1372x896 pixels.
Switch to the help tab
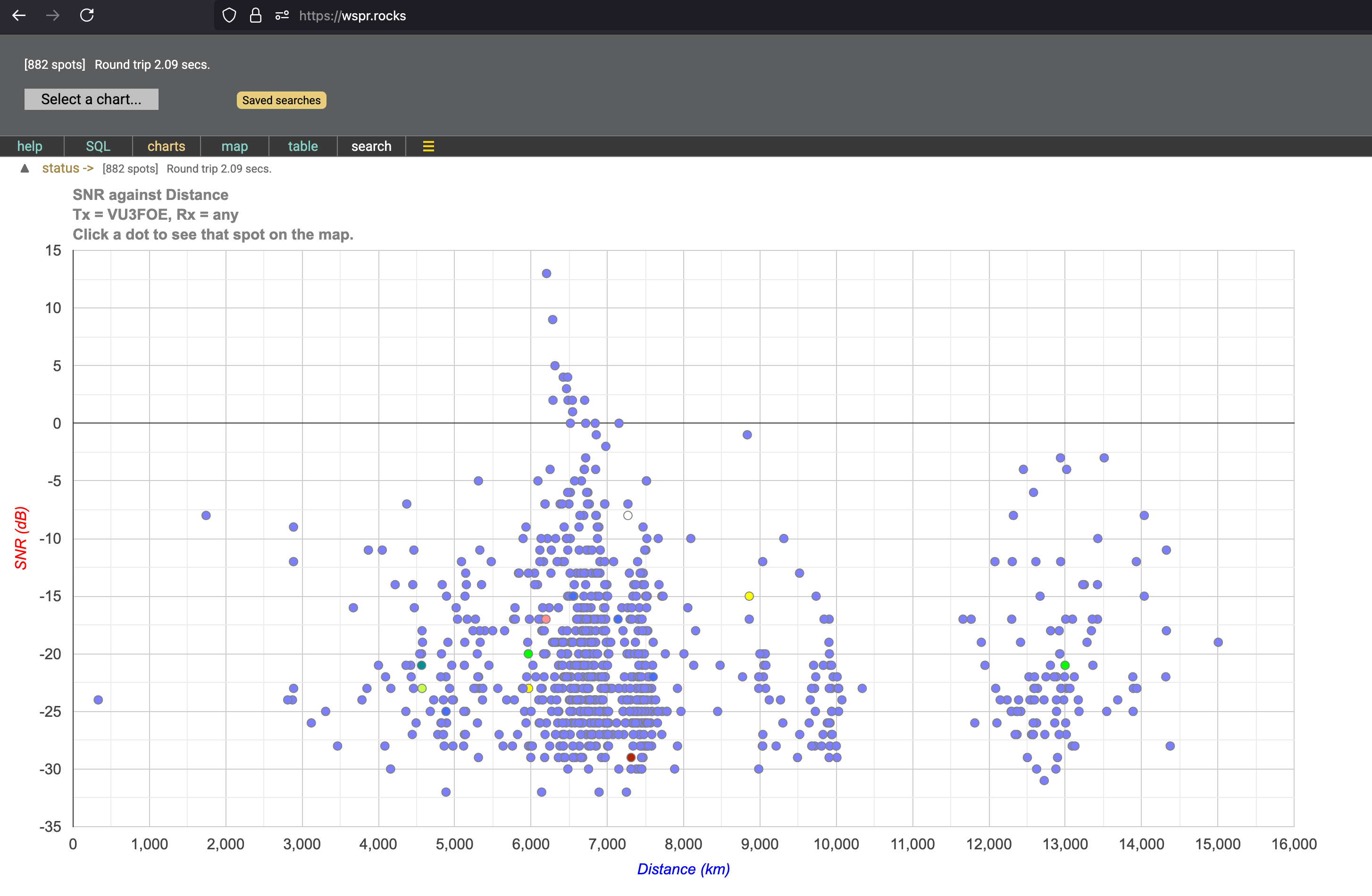30,146
